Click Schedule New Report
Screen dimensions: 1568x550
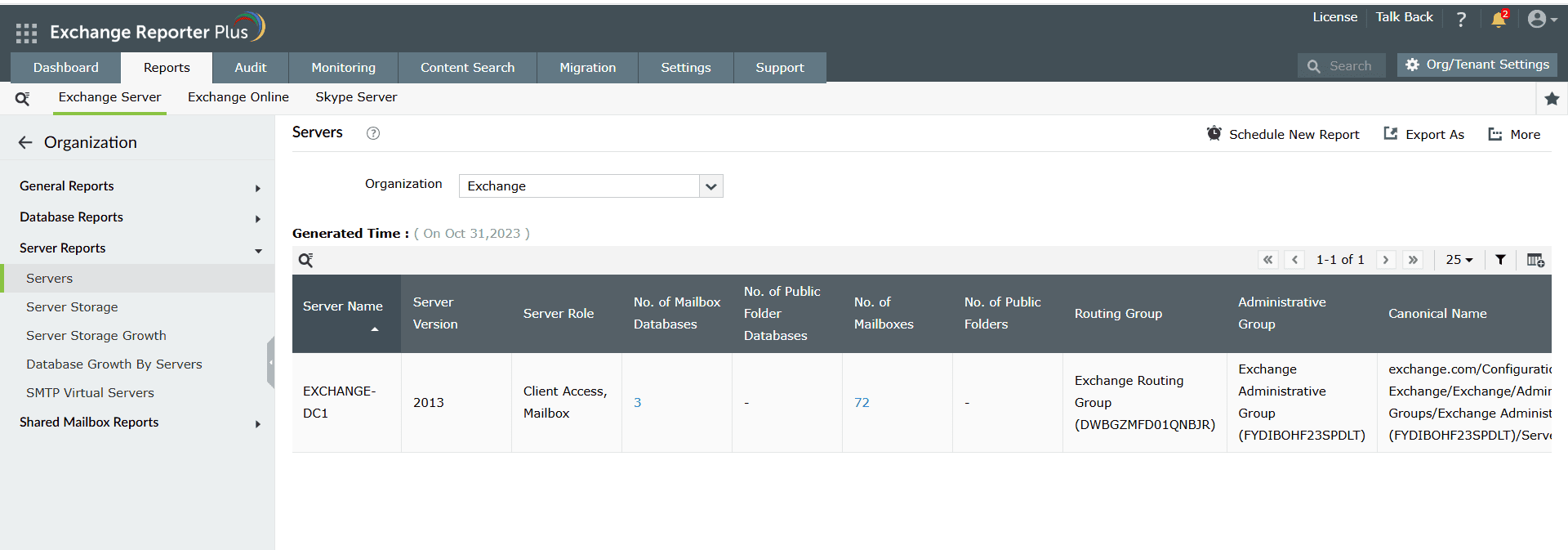coord(1283,135)
